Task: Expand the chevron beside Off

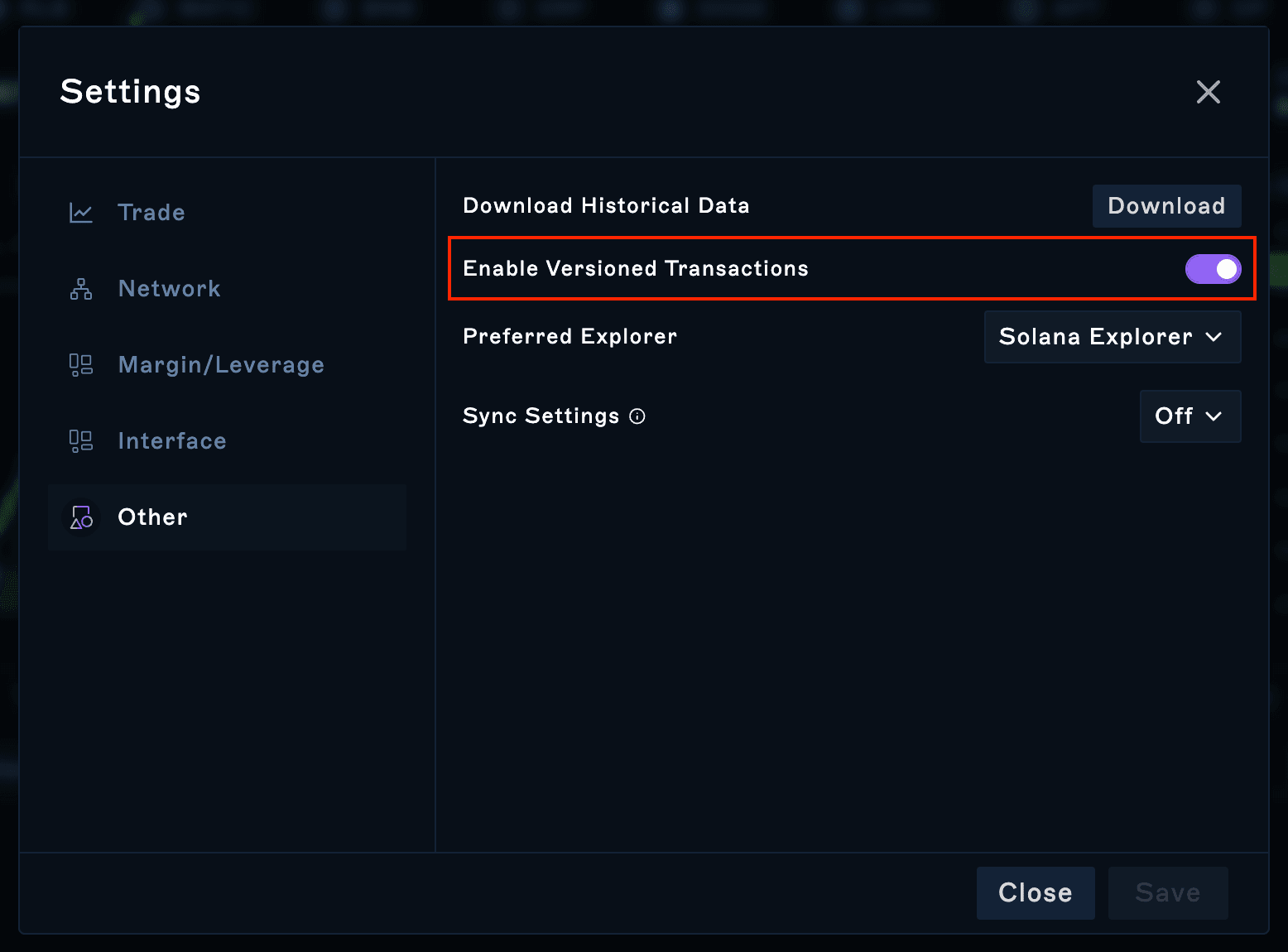Action: 1214,416
